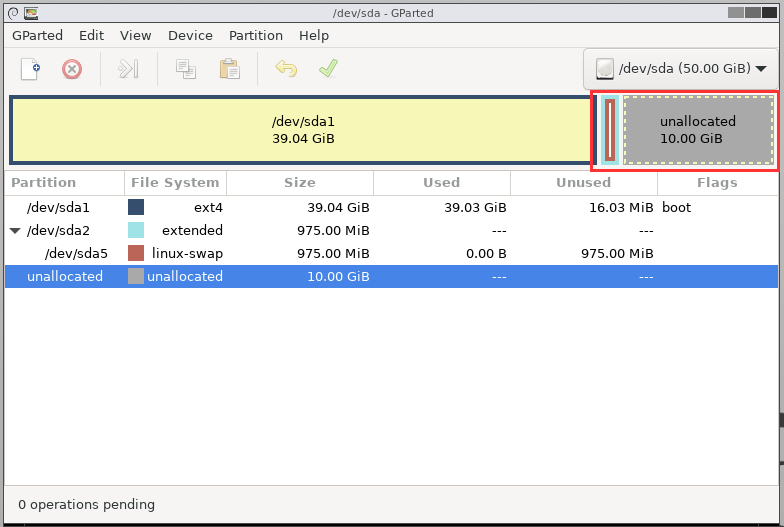Click the highlighted unallocated row name
Viewport: 784px width, 527px height.
coord(65,276)
